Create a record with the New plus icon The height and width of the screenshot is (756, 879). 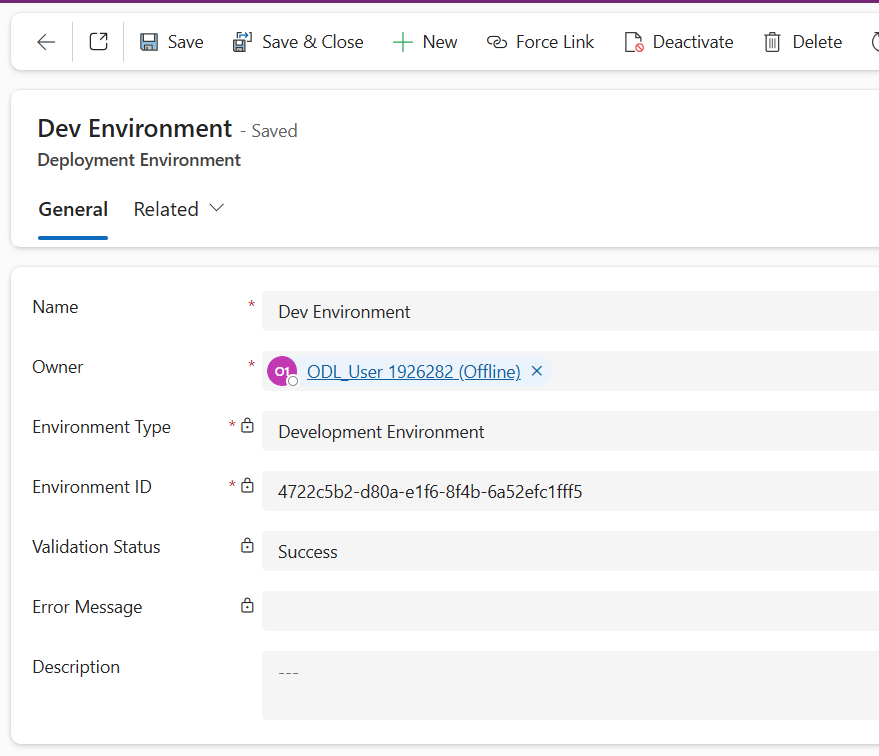(x=404, y=41)
